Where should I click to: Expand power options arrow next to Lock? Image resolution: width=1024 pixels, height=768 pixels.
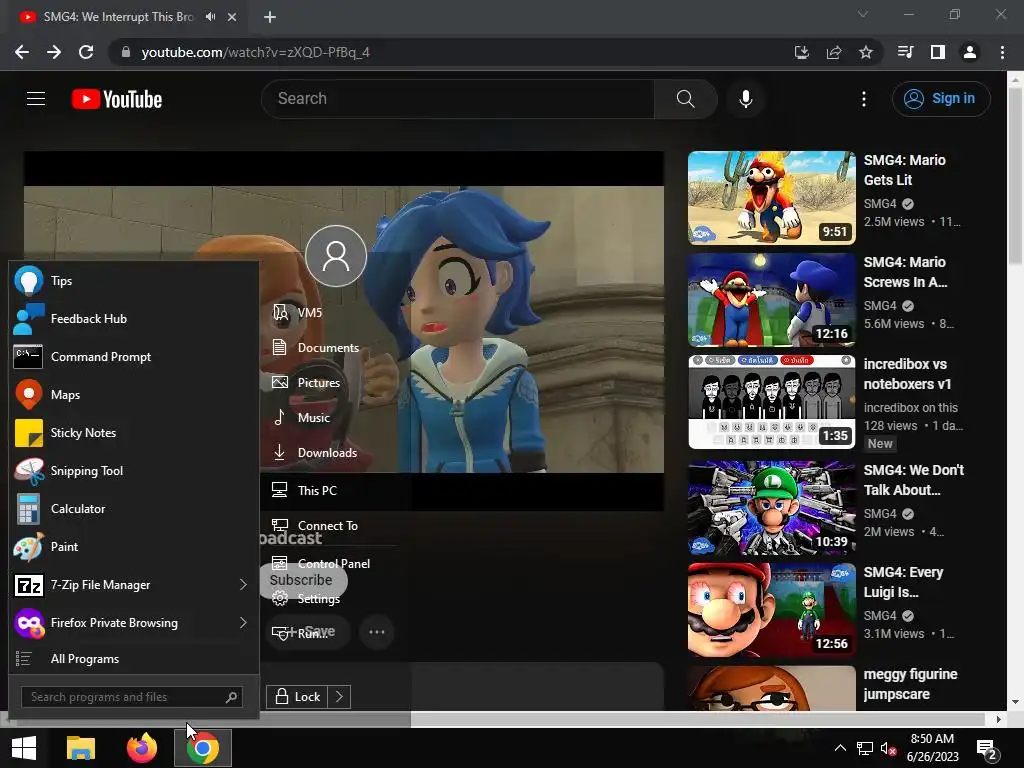340,697
